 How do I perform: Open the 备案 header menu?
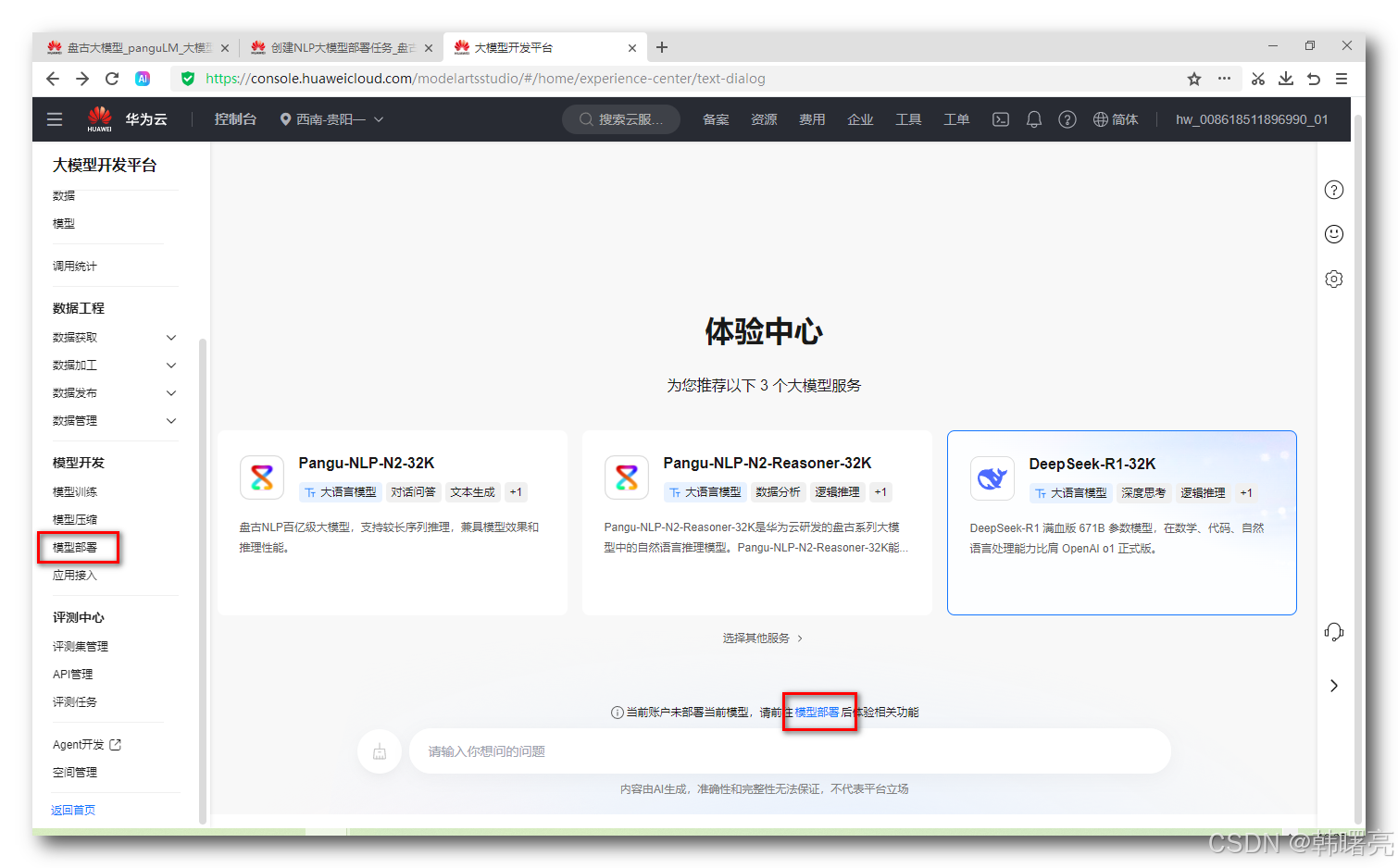[716, 119]
